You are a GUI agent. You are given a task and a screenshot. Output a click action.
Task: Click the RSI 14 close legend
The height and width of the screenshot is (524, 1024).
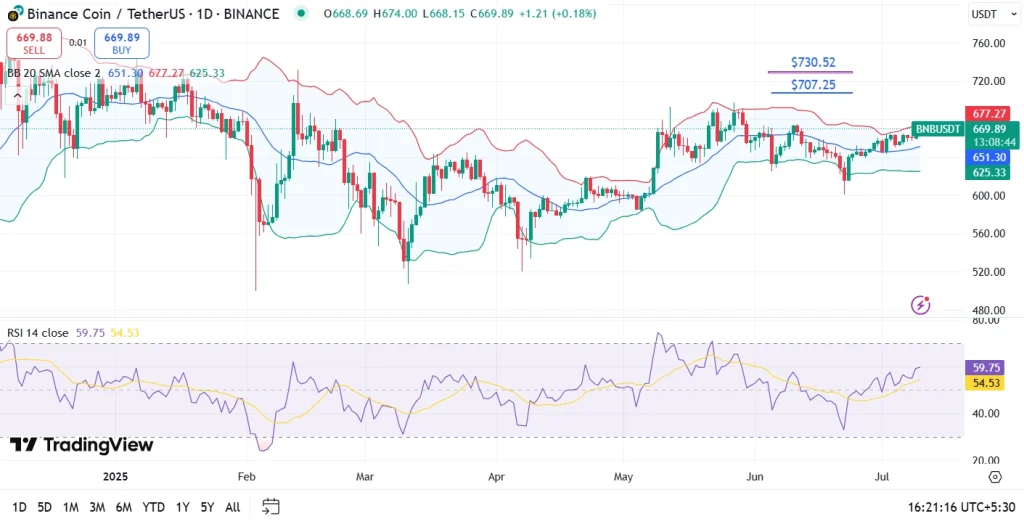(x=38, y=333)
